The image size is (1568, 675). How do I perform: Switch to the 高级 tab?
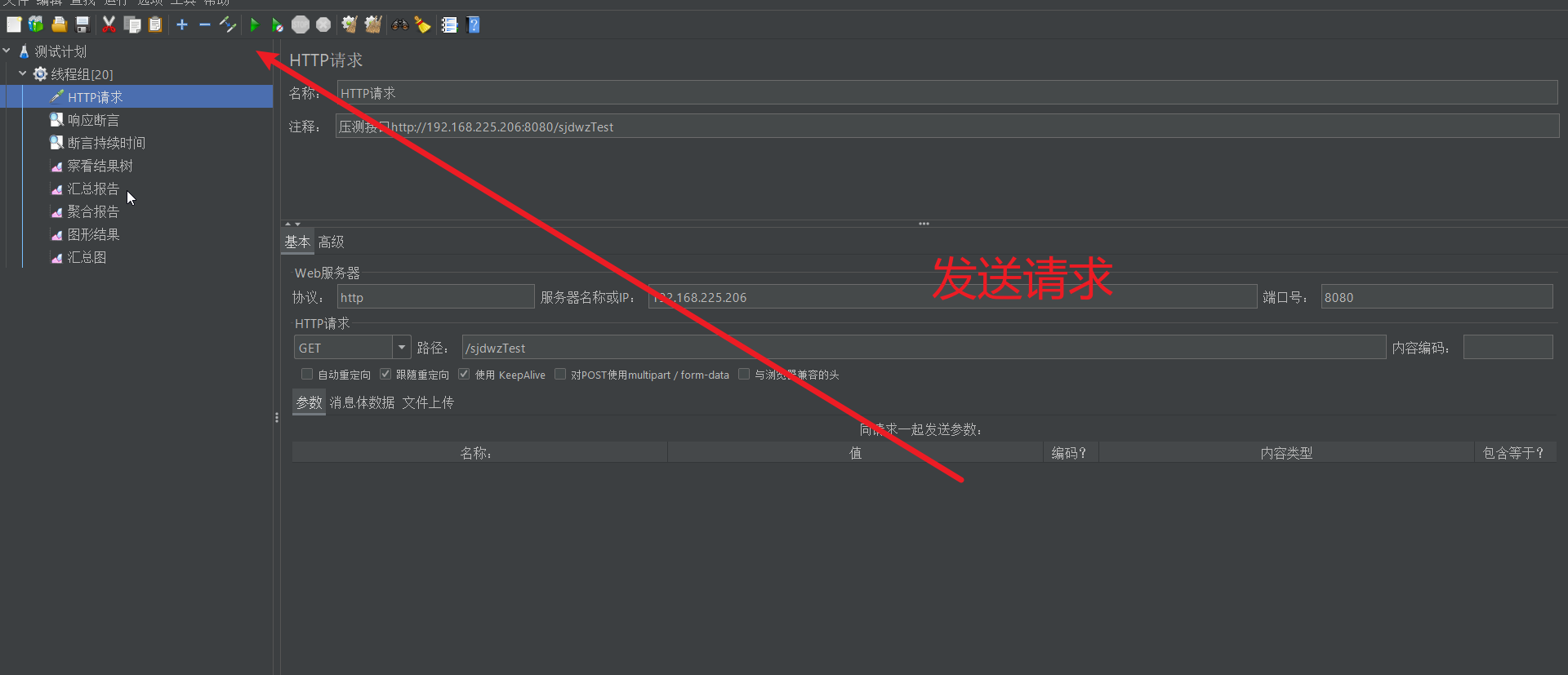tap(331, 242)
